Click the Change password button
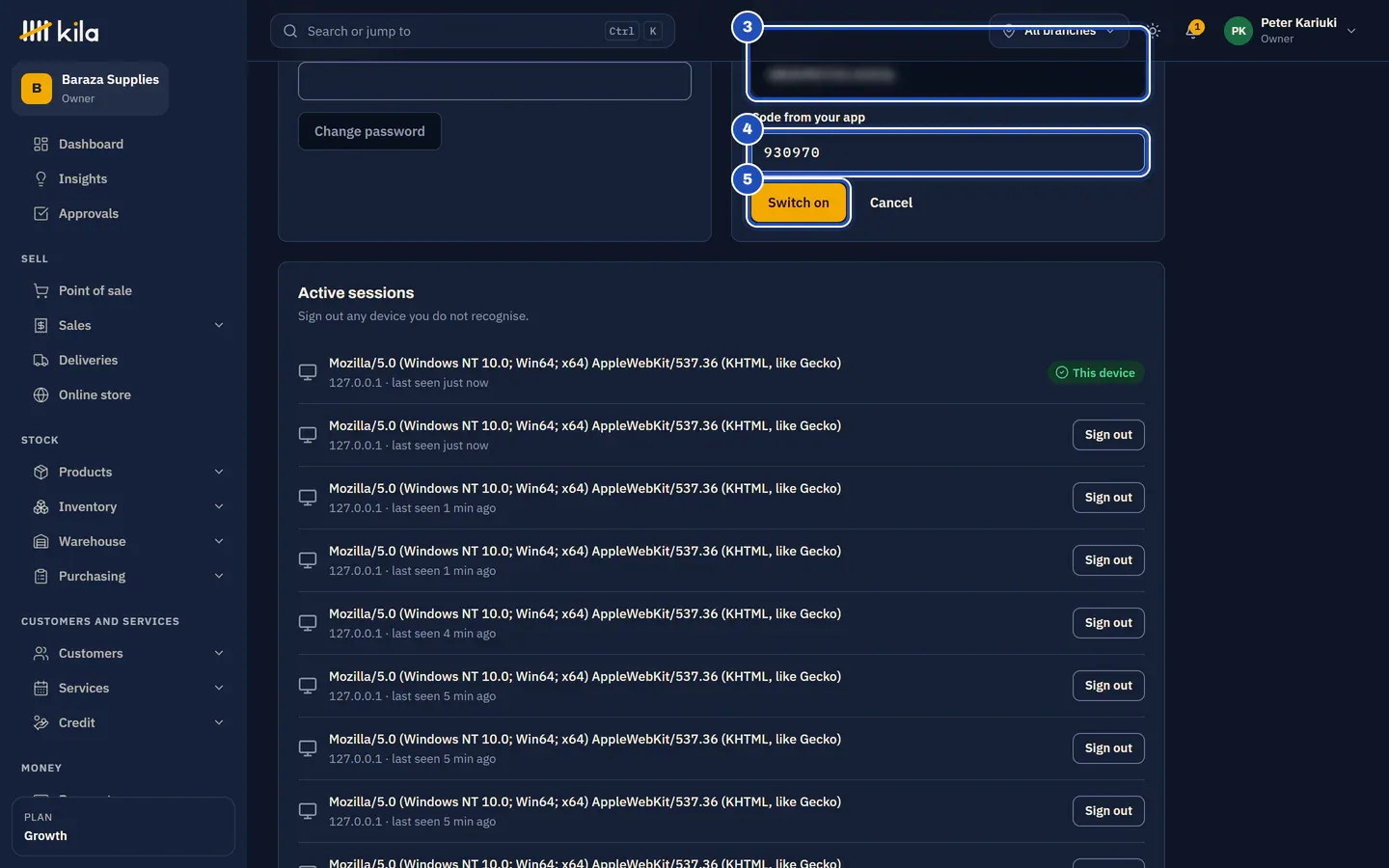Screen dimensions: 1389x868 (x=369, y=131)
